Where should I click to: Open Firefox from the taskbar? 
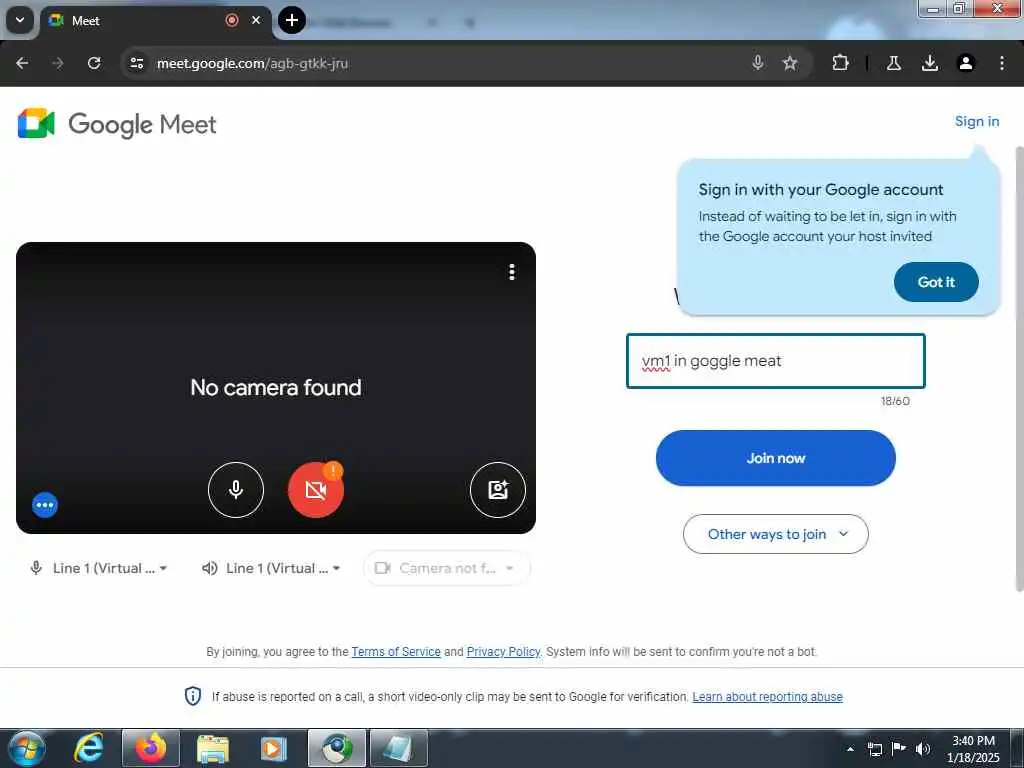(x=151, y=748)
